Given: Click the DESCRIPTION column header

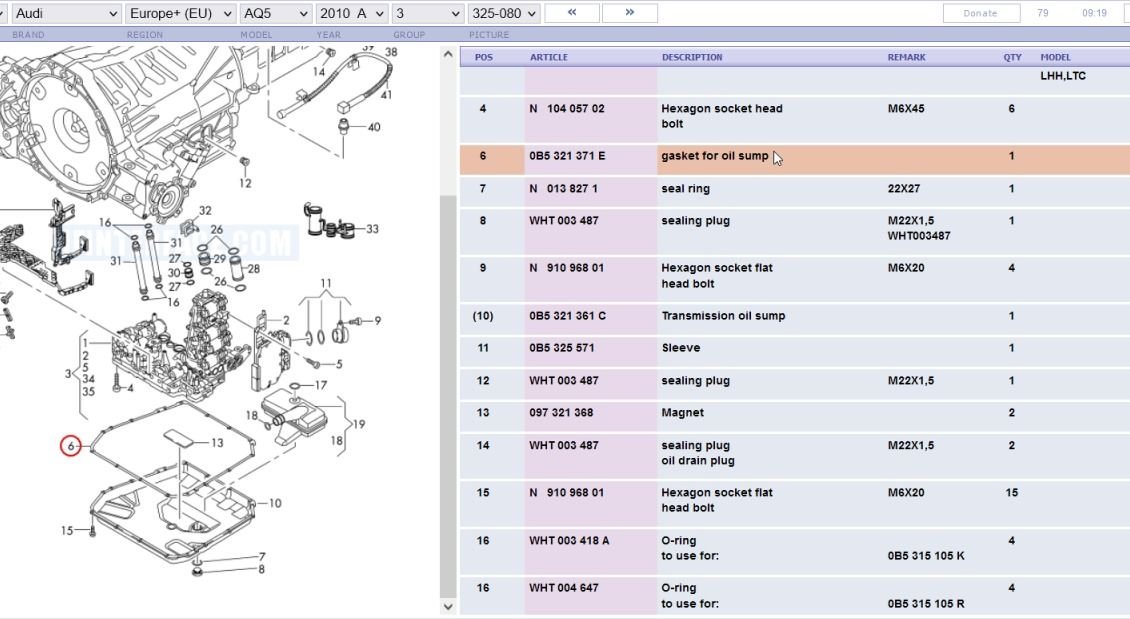Looking at the screenshot, I should tap(692, 57).
